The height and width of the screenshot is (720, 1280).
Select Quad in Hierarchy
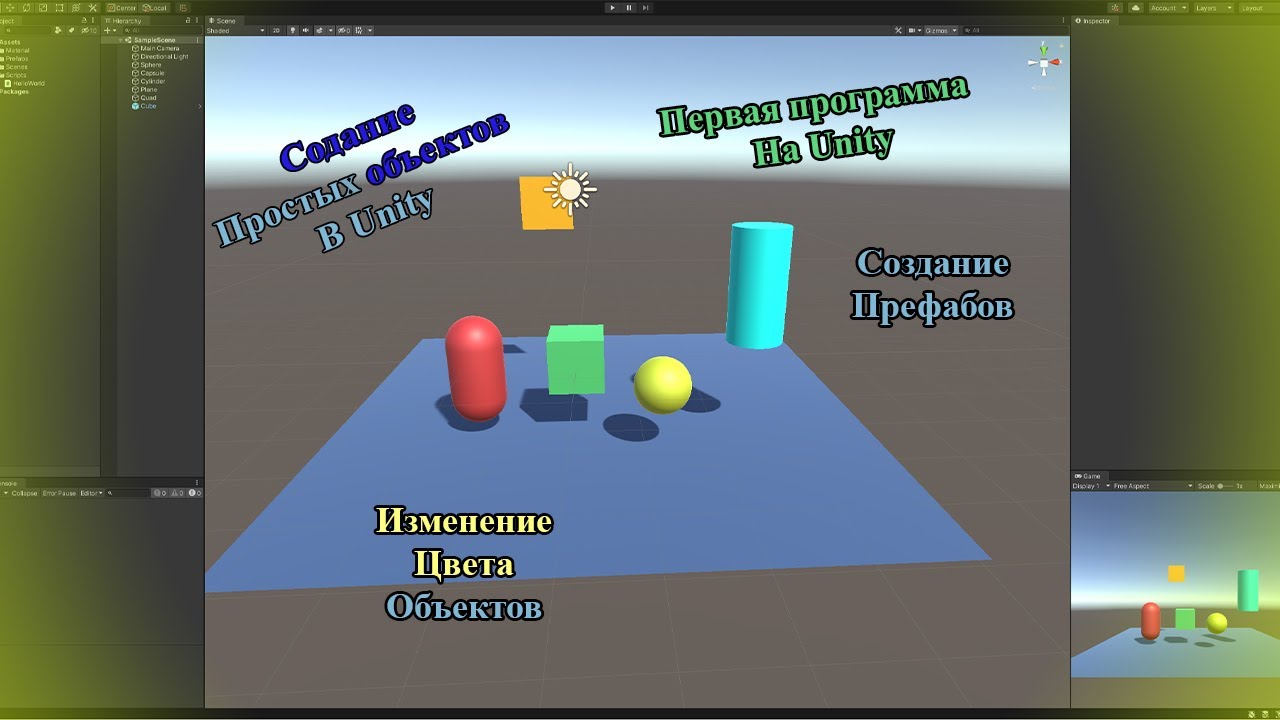142,98
